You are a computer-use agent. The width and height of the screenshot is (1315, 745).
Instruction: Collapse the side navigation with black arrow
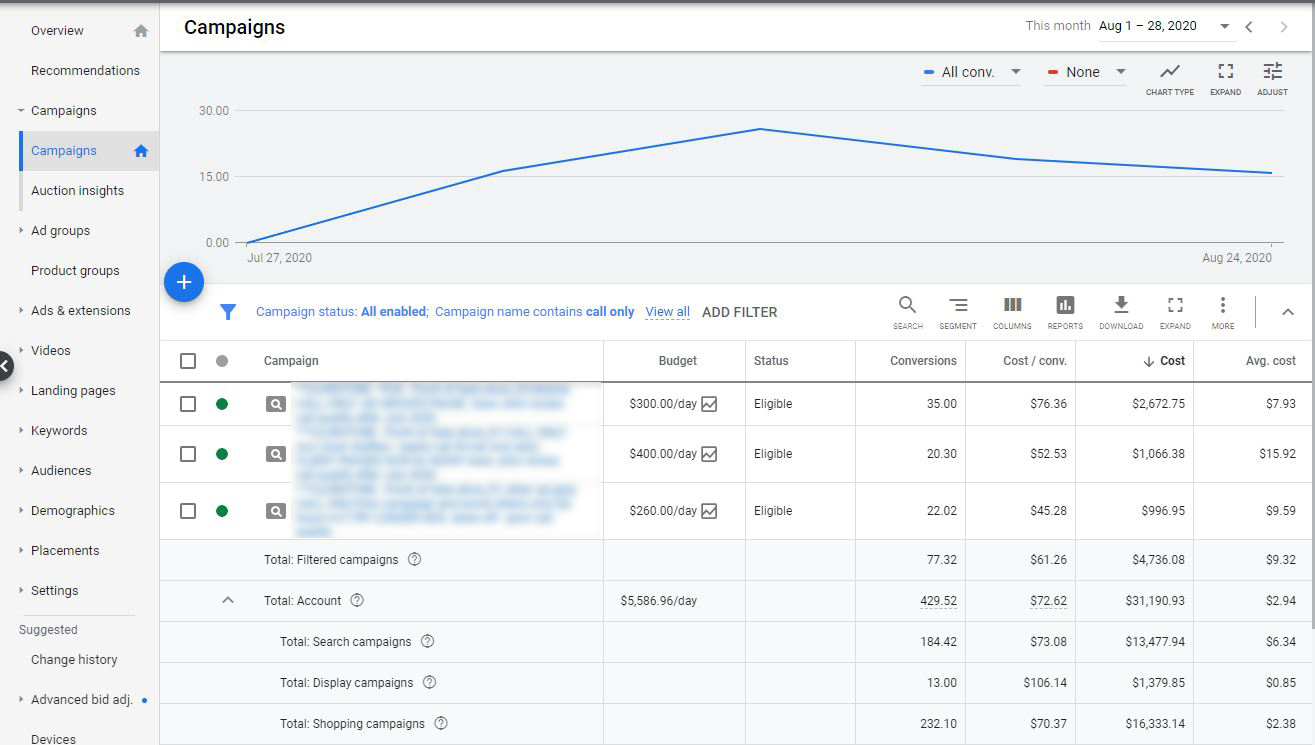coord(4,365)
